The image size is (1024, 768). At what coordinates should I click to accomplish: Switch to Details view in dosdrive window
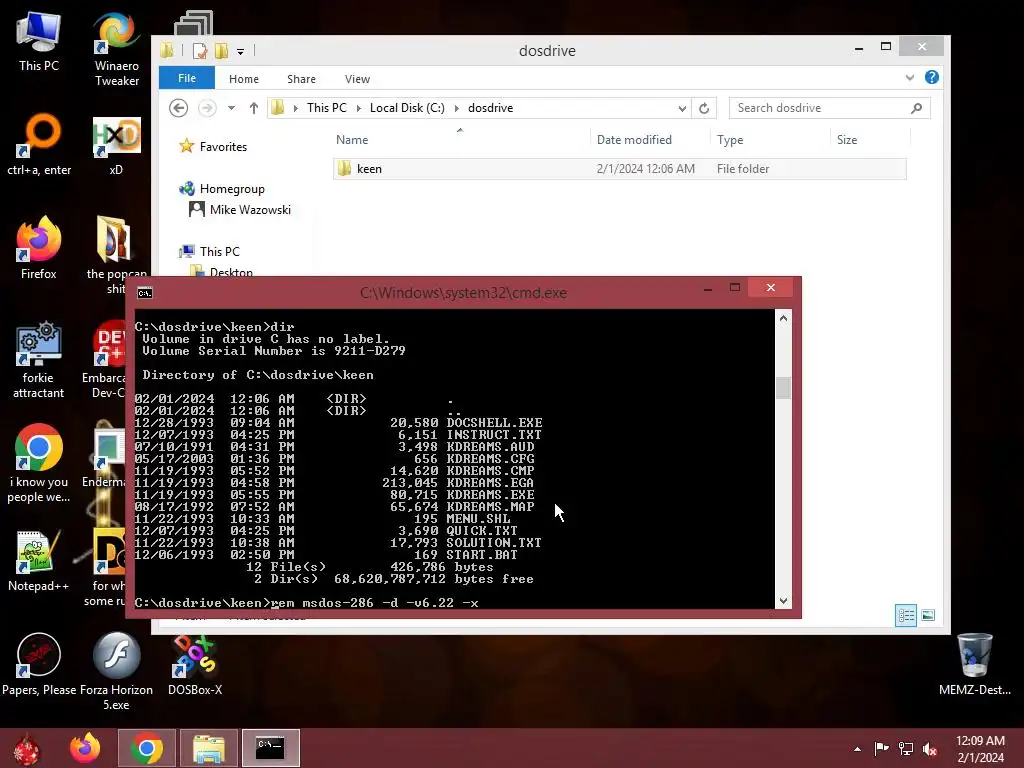pos(906,615)
